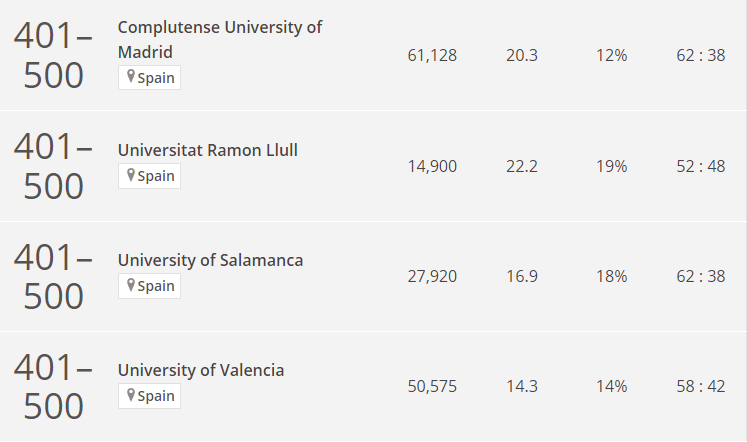This screenshot has width=747, height=442.
Task: Select the 14,900 students value
Action: (x=432, y=166)
